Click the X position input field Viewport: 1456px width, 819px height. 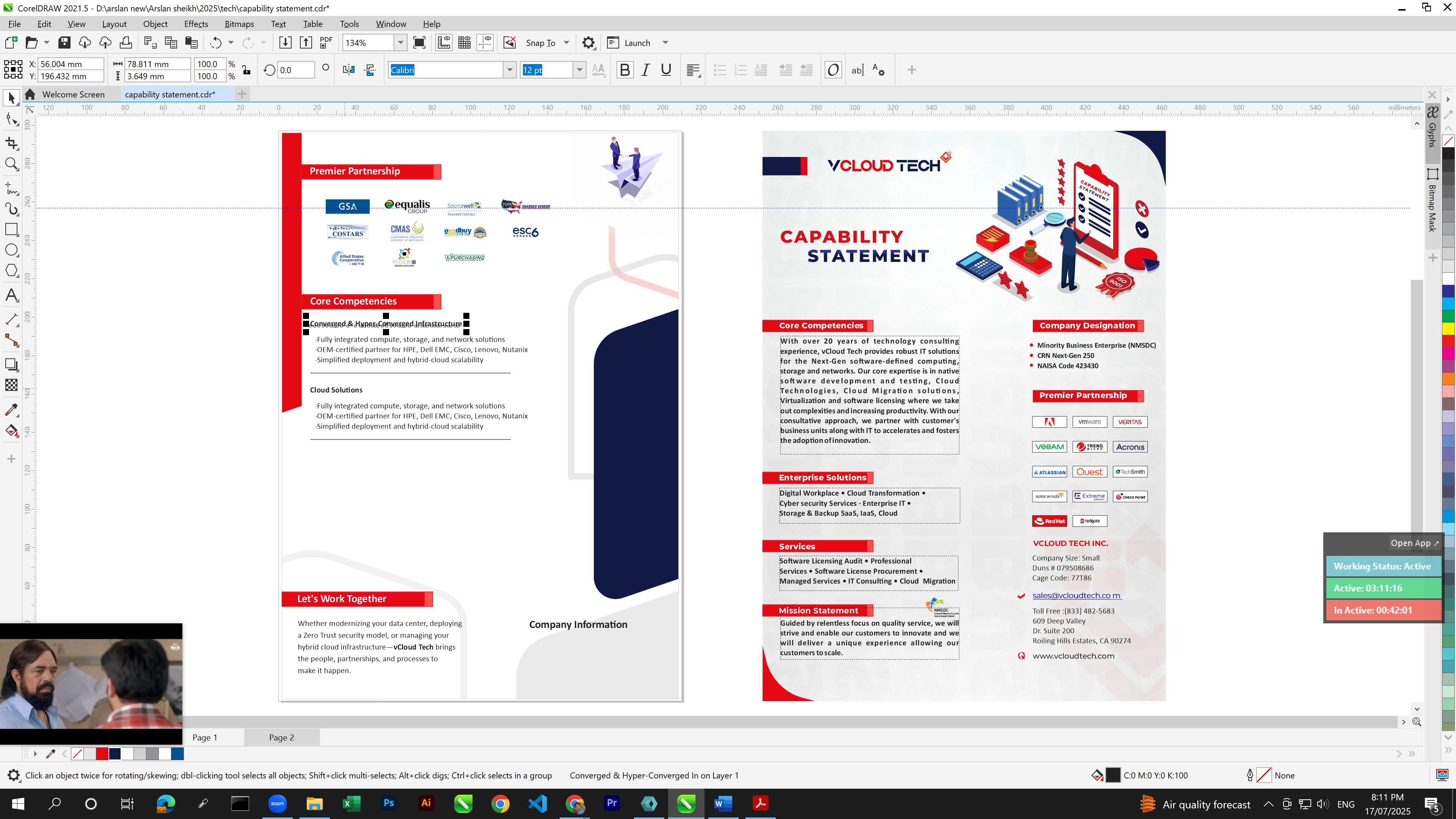(71, 64)
